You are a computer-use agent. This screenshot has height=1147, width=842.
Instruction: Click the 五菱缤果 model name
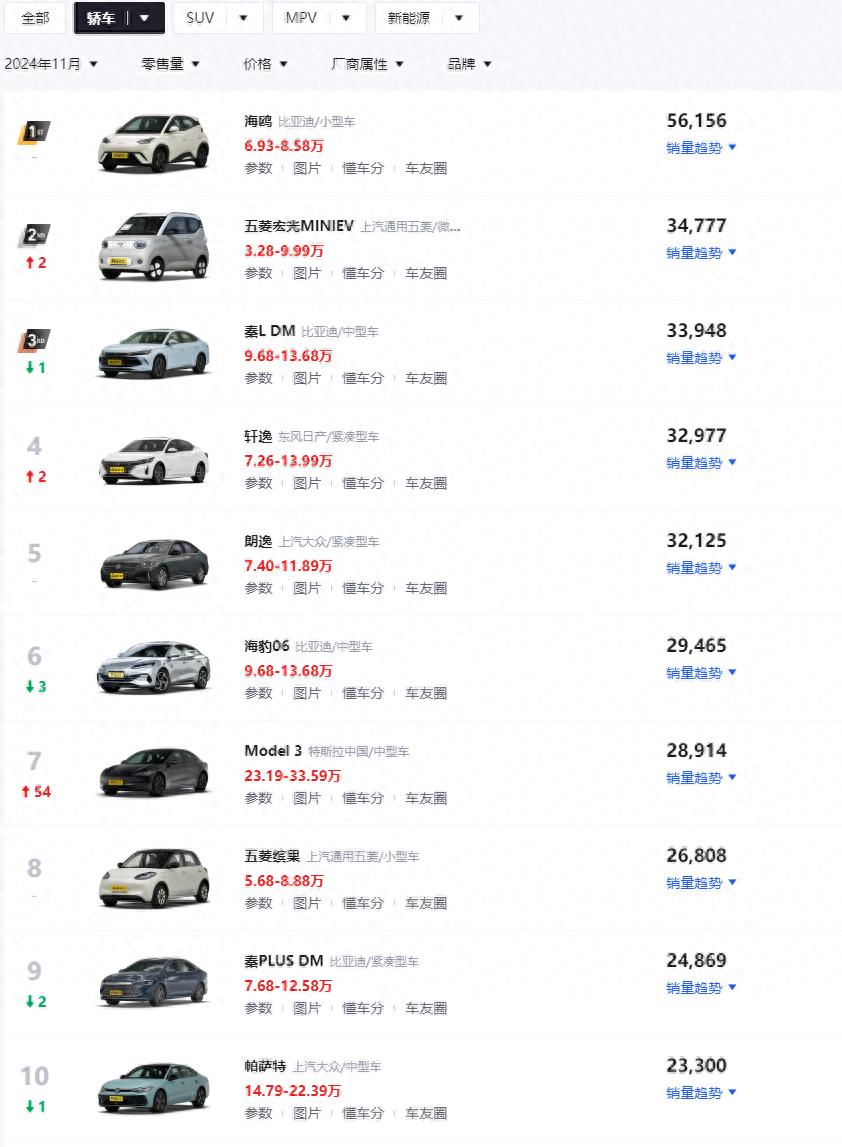[272, 856]
